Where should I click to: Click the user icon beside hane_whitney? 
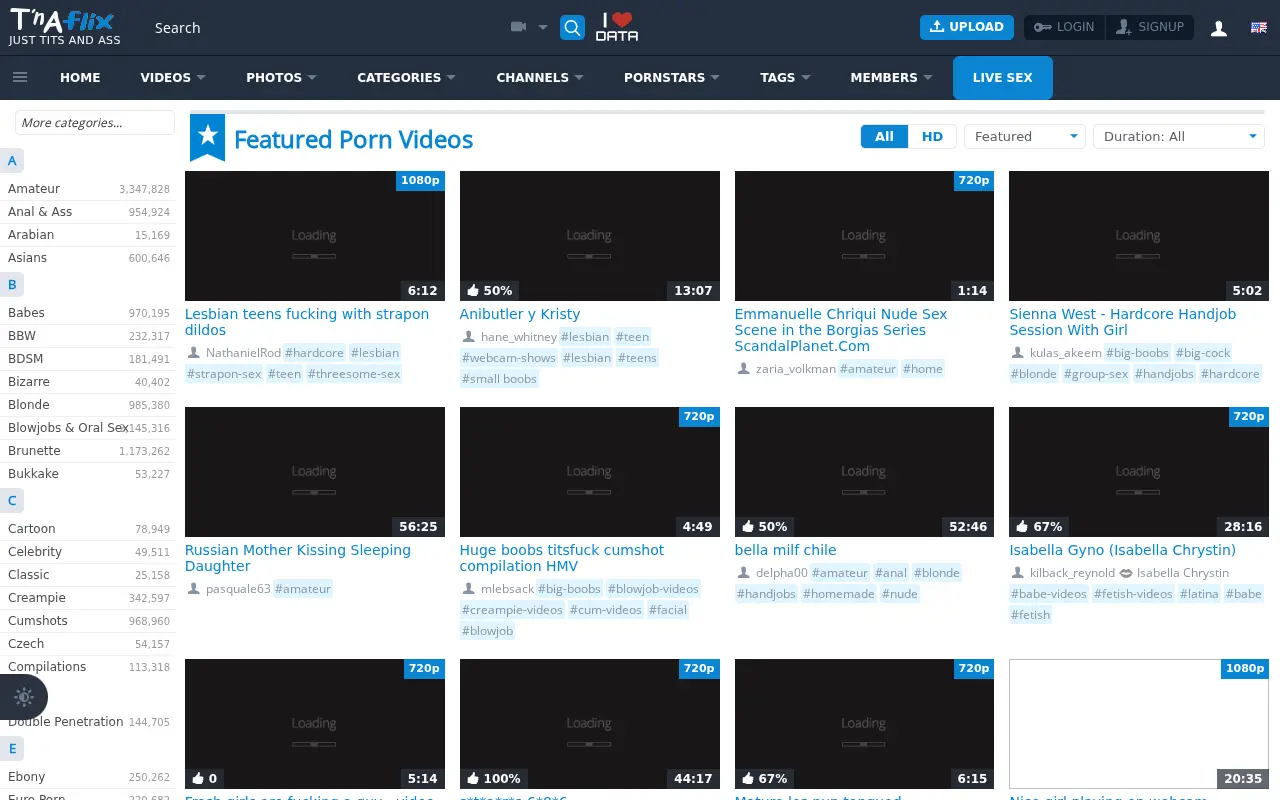tap(468, 337)
